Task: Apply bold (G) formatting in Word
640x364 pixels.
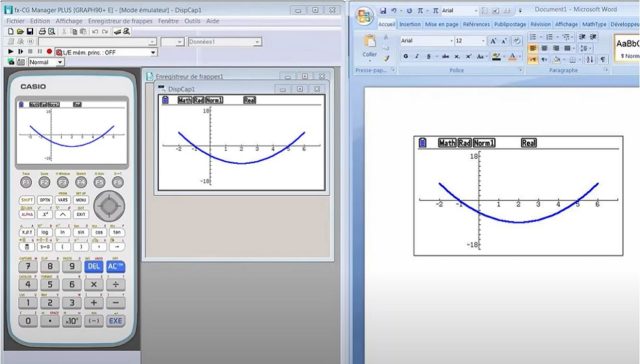Action: click(x=406, y=56)
